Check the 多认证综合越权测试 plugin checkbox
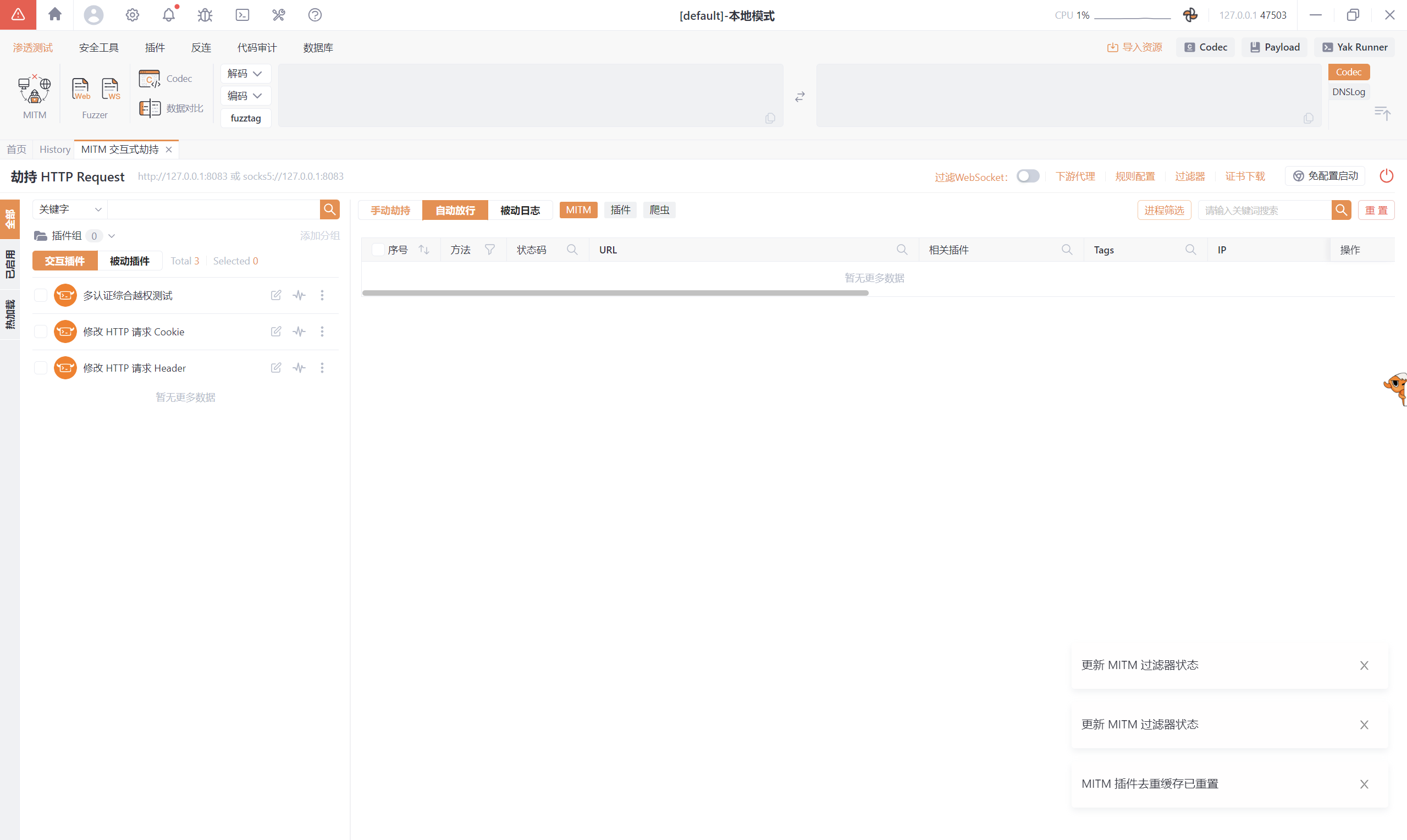Screen dimensions: 1407x840 pos(41,295)
